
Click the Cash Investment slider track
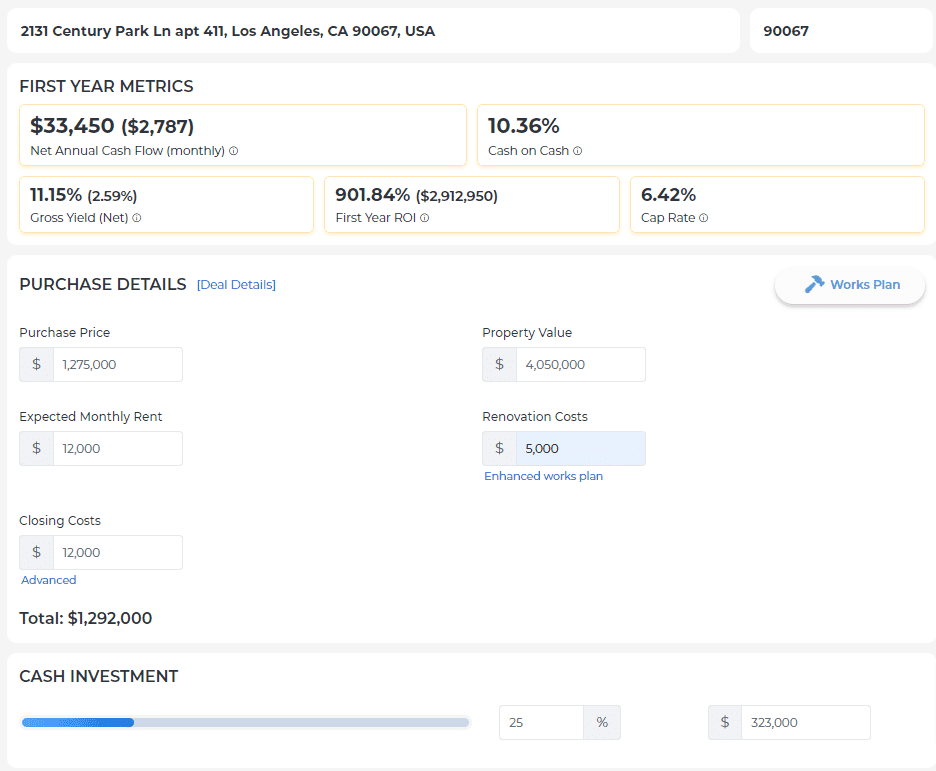tap(245, 723)
